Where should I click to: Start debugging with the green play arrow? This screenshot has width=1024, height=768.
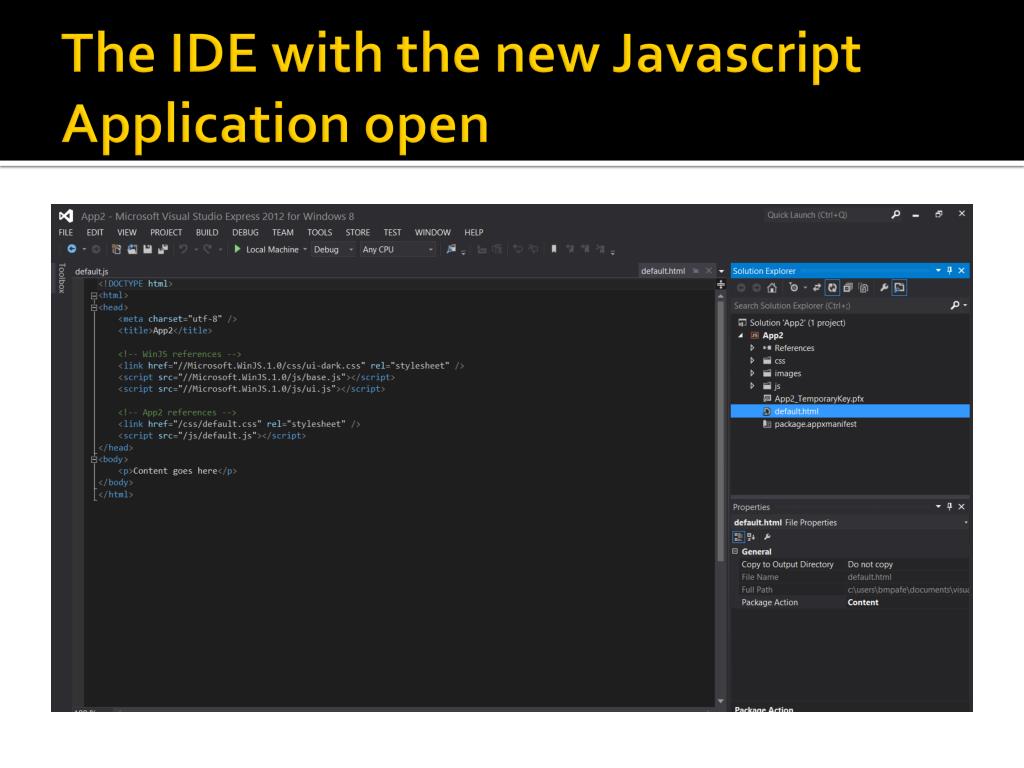237,249
